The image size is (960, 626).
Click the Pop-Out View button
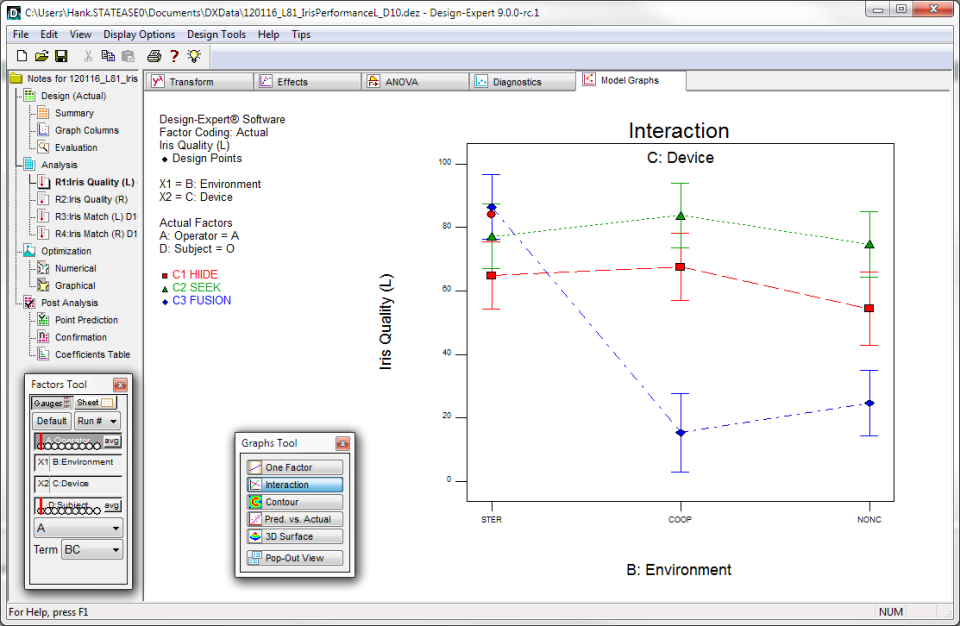(294, 558)
